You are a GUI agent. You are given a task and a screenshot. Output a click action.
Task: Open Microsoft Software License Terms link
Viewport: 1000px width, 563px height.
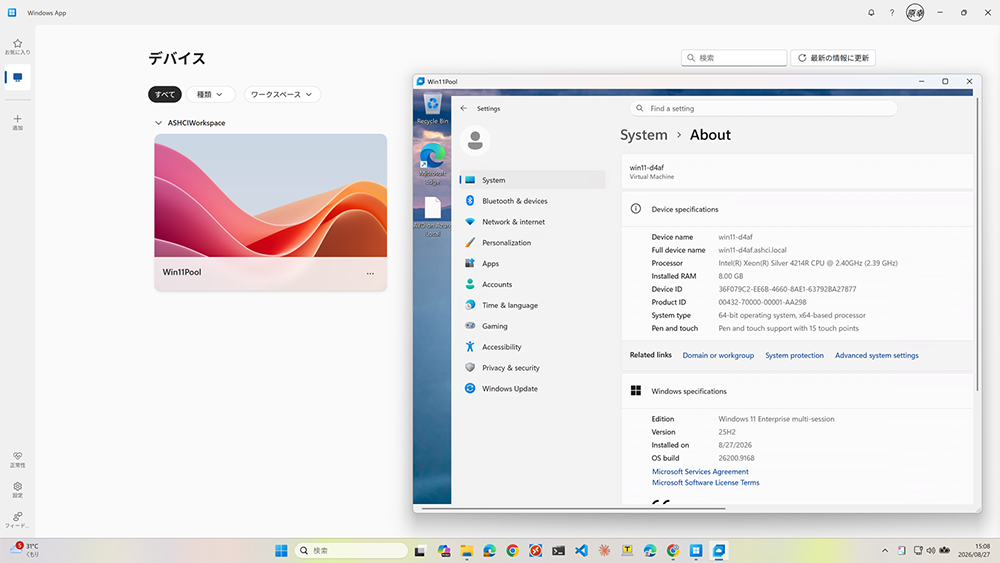(705, 483)
